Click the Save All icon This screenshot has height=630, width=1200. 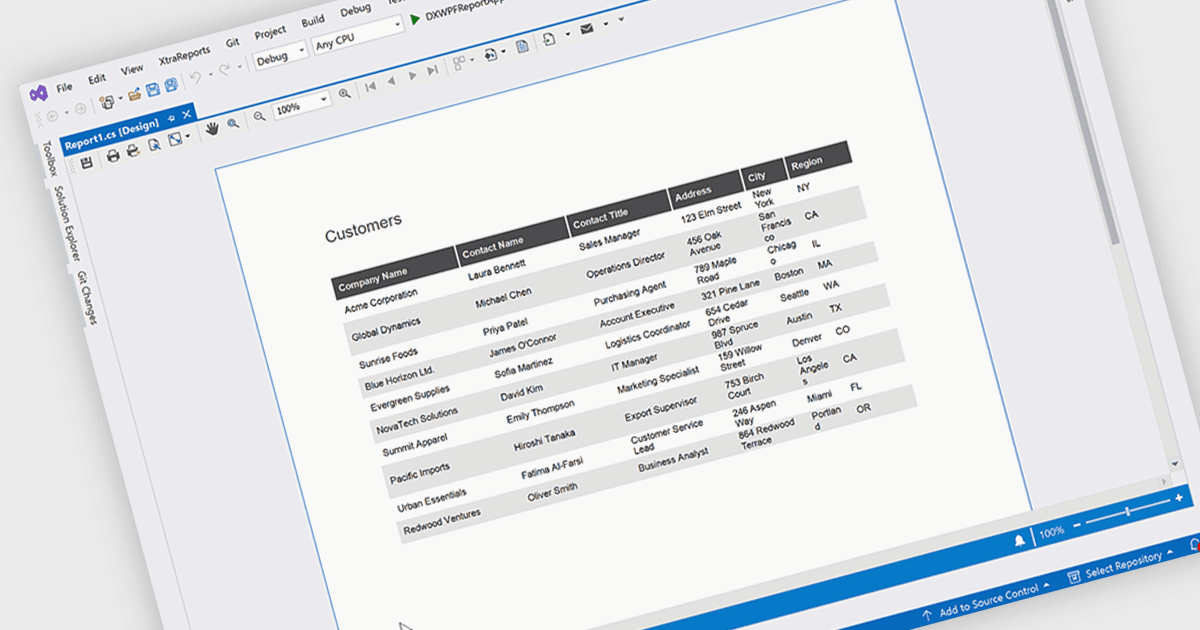click(171, 85)
